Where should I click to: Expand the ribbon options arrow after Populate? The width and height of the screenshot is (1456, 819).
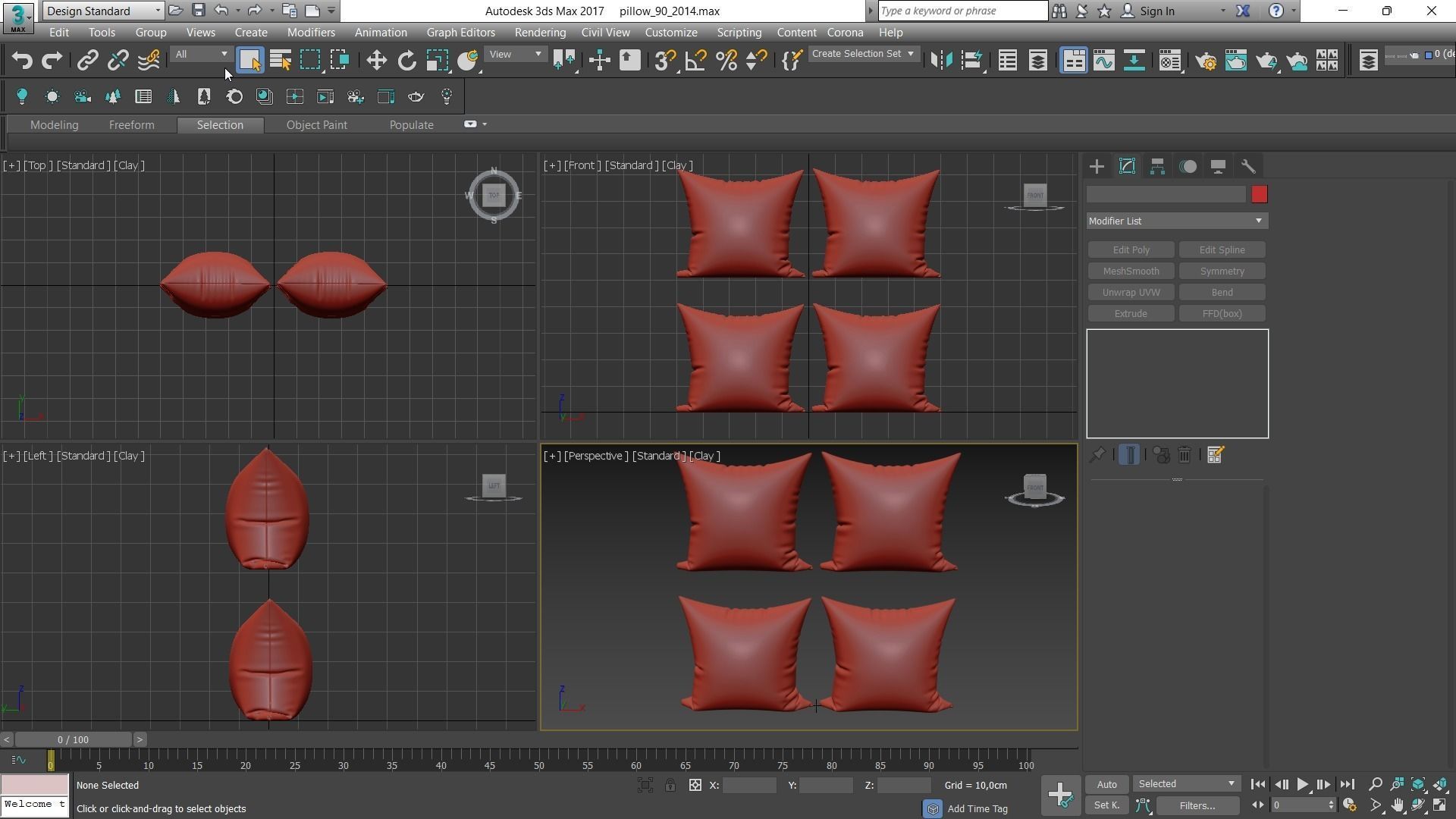pos(485,124)
